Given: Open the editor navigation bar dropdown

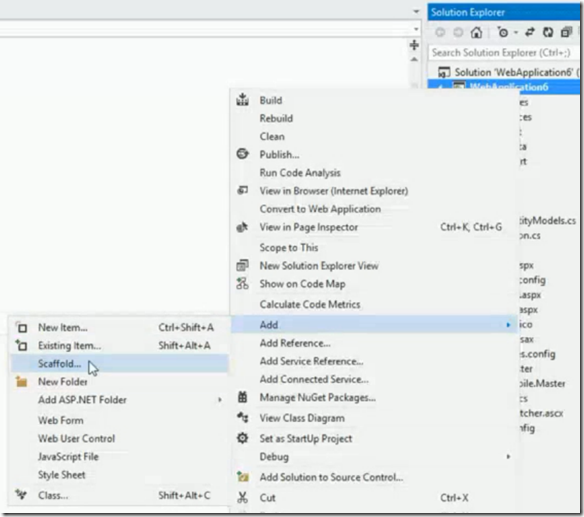Looking at the screenshot, I should pos(416,29).
